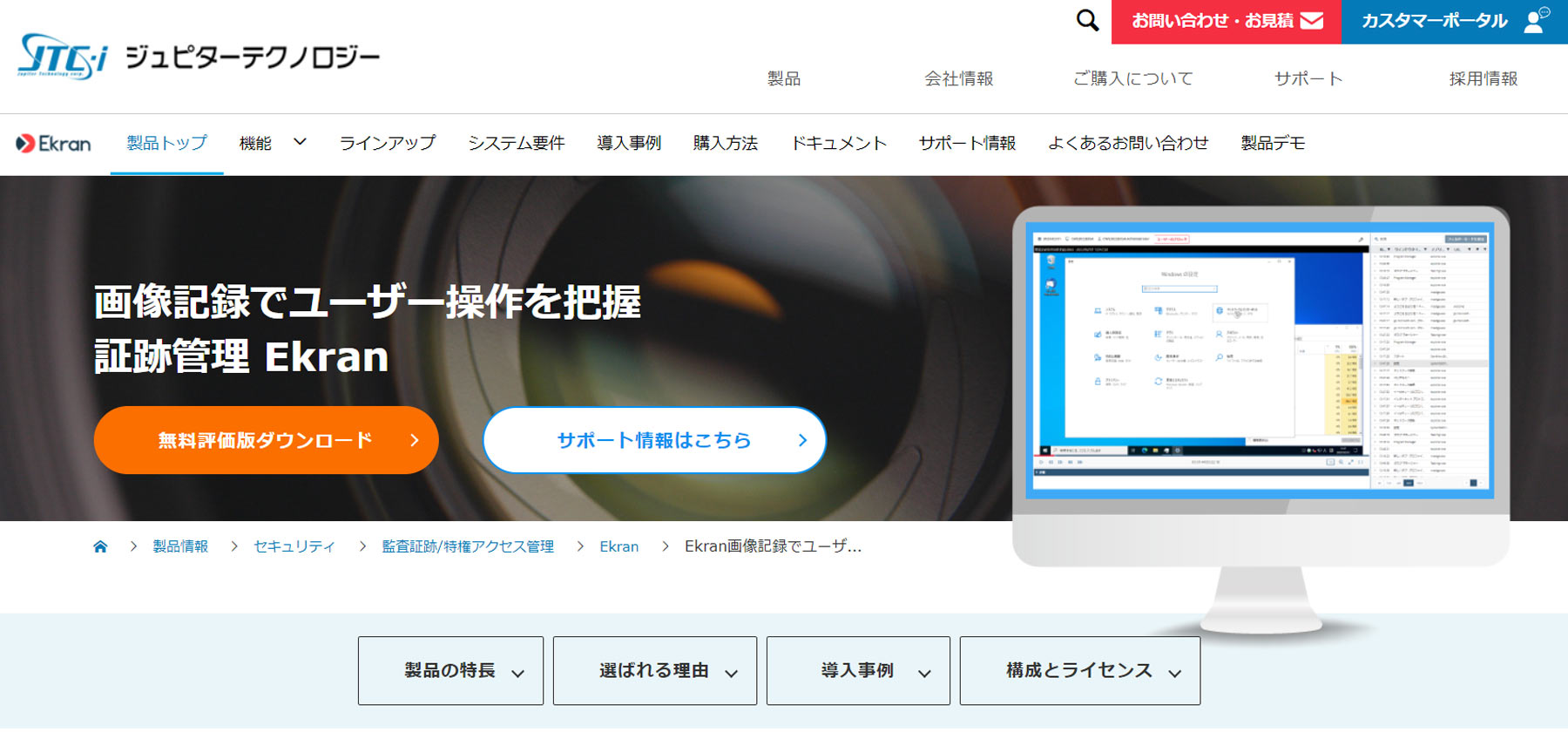1568x732 pixels.
Task: Click the envelope icon in the contact button
Action: pos(1311,21)
